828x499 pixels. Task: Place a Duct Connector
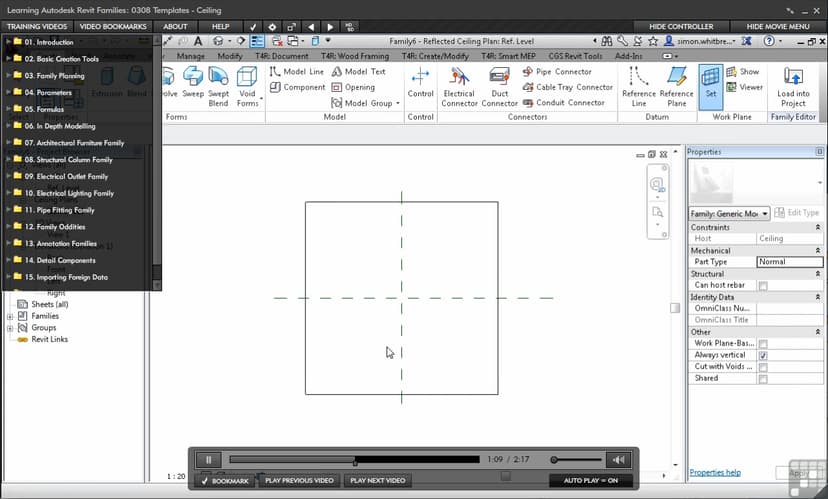(499, 87)
